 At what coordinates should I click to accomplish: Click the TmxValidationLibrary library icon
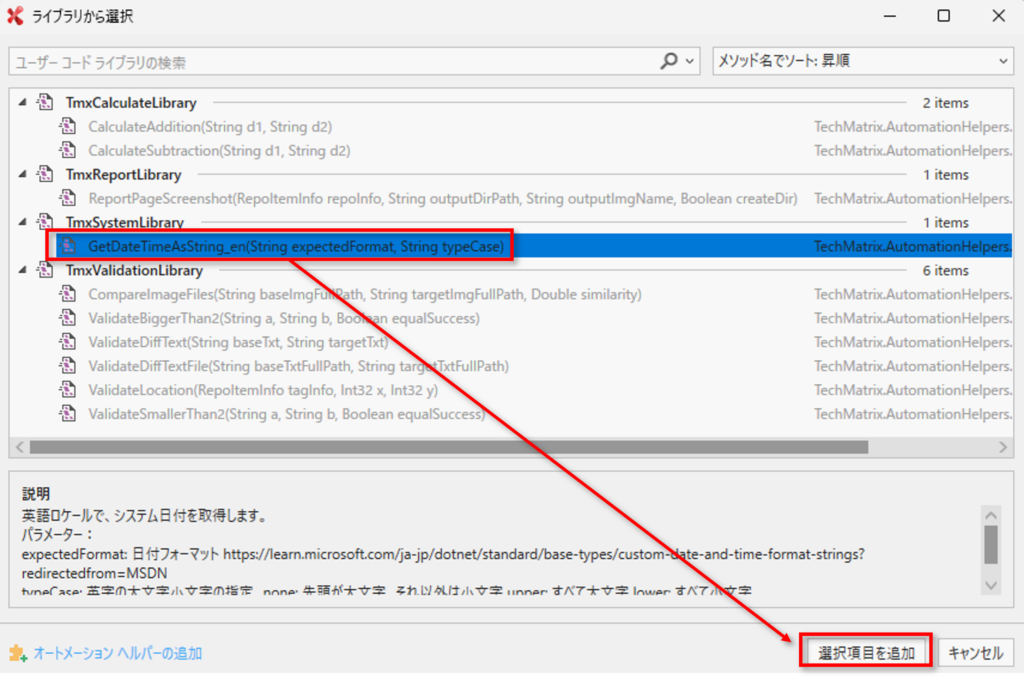pos(45,270)
